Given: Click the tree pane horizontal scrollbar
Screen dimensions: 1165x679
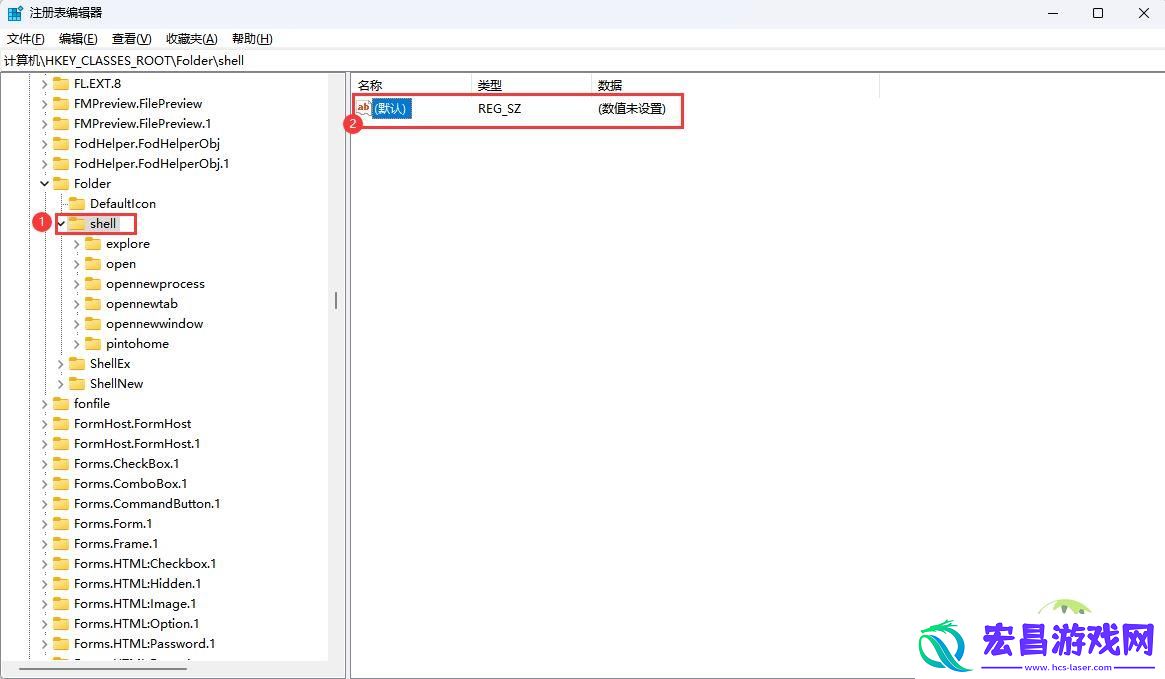Looking at the screenshot, I should coord(103,669).
